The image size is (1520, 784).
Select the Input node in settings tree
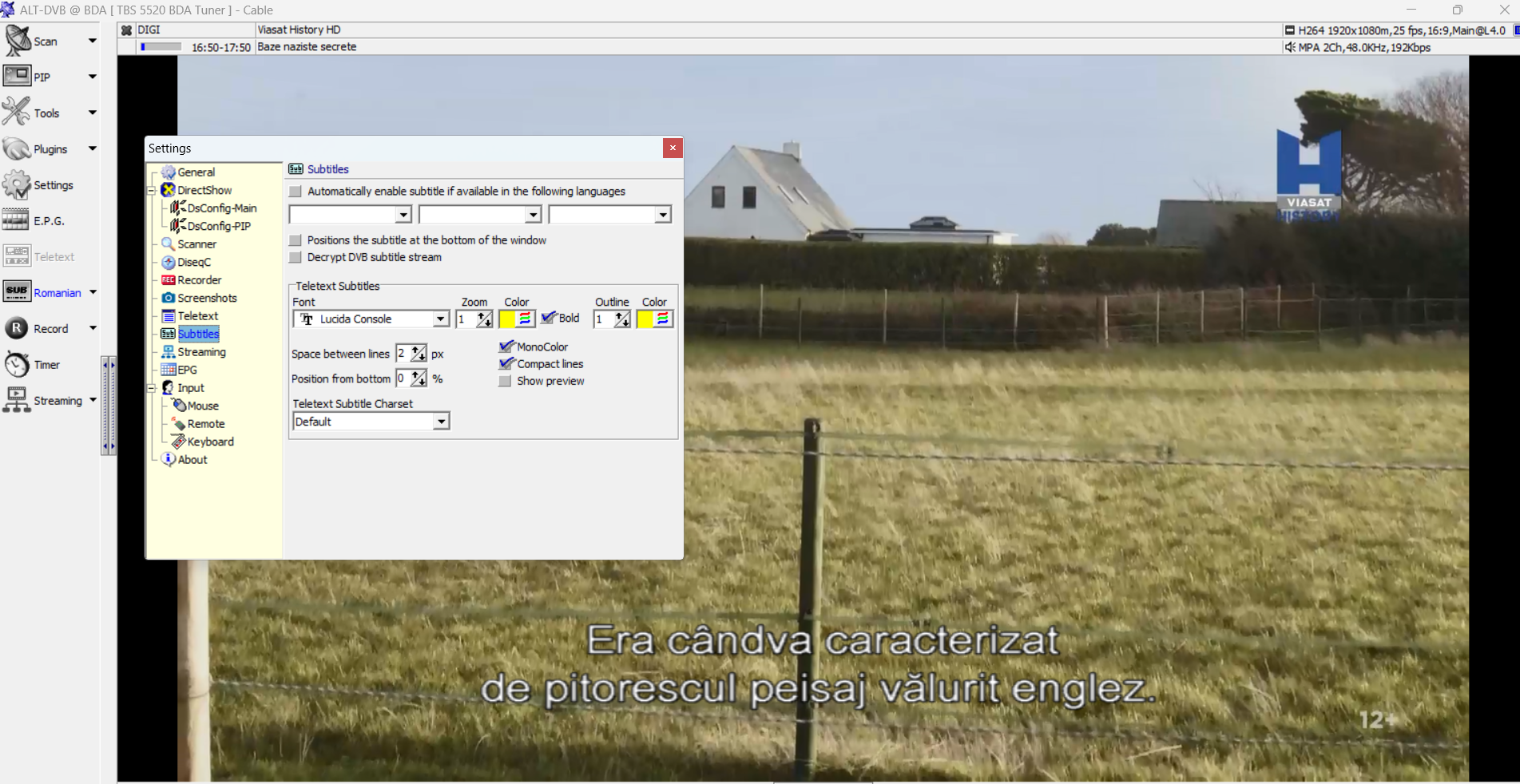point(191,387)
